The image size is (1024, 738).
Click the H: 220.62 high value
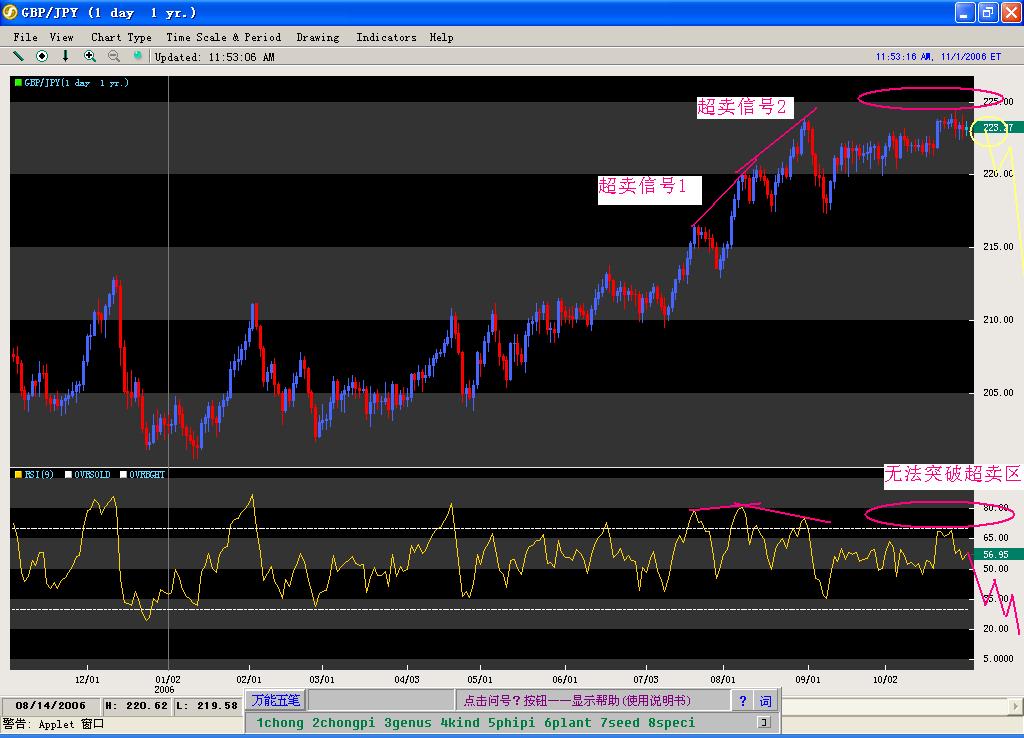click(x=136, y=705)
